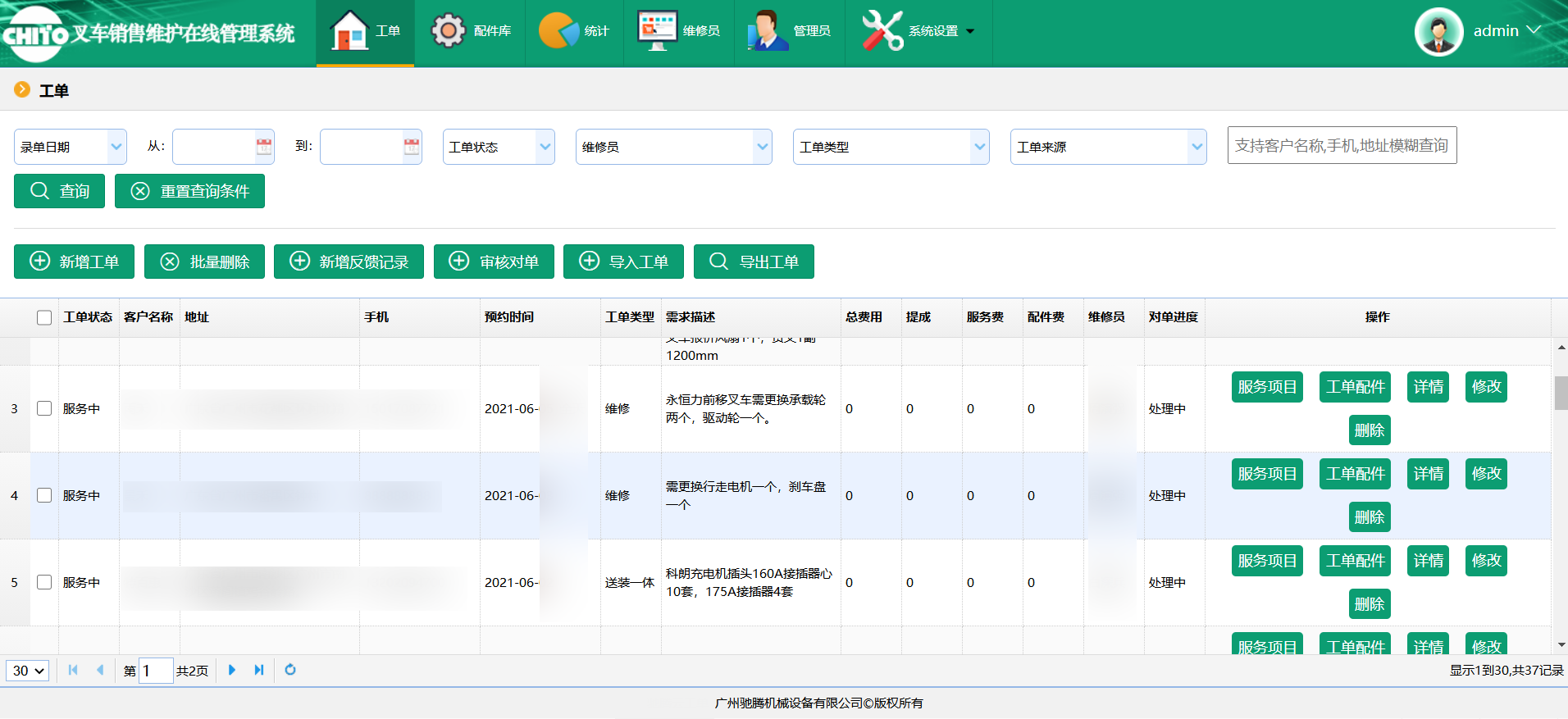Screen dimensions: 1568x719
Task: Check the checkbox for row 5
Action: tap(44, 582)
